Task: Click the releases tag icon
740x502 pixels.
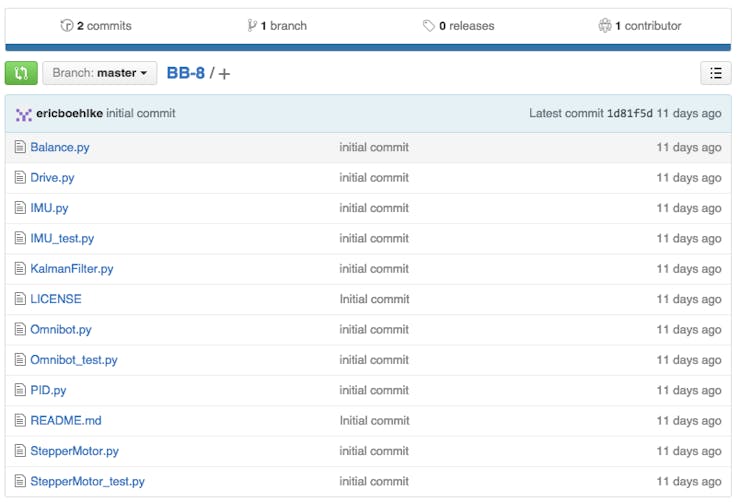Action: [x=429, y=25]
